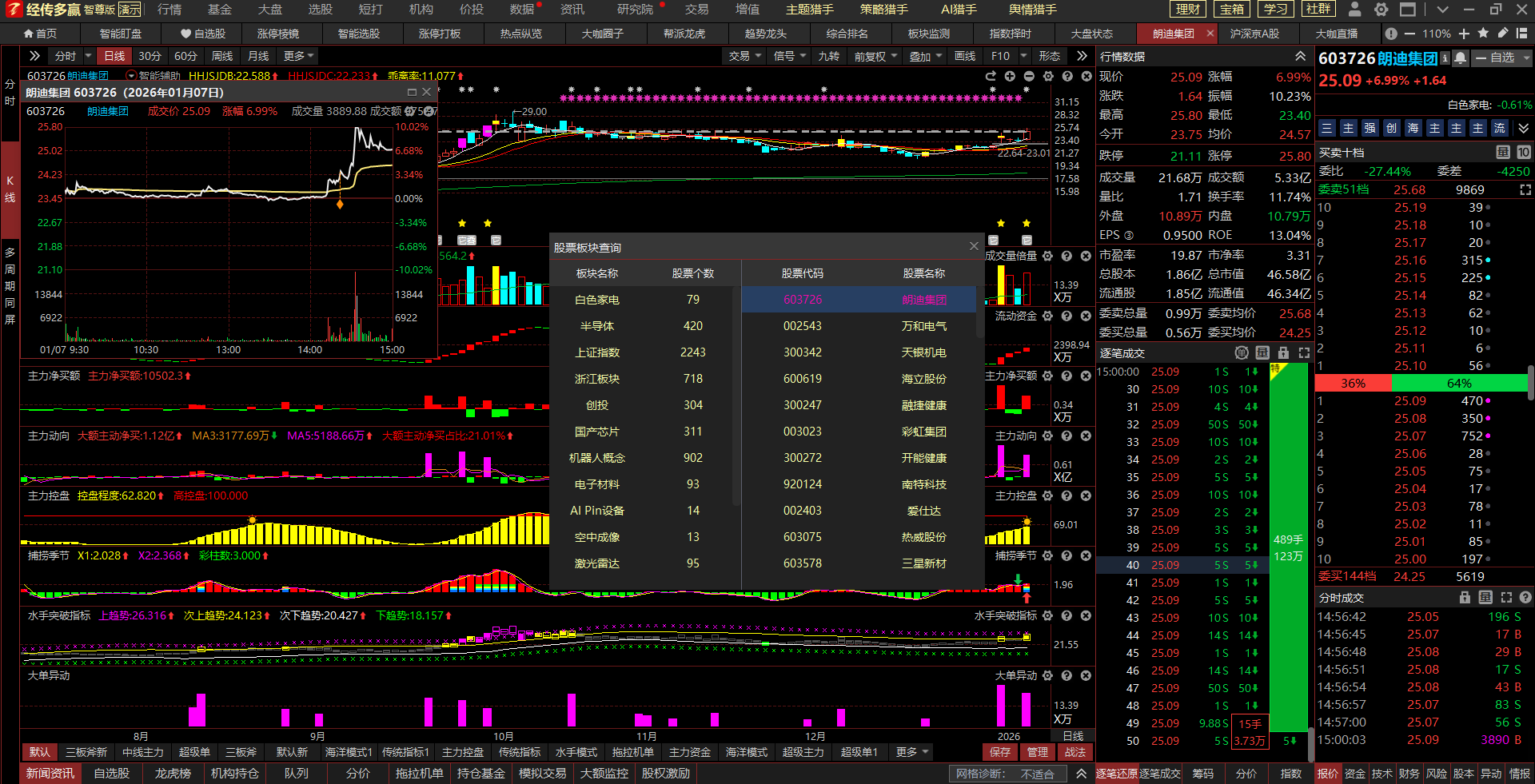Click the pencil edit icon in toolbar
Image resolution: width=1535 pixels, height=784 pixels.
pyautogui.click(x=1502, y=34)
